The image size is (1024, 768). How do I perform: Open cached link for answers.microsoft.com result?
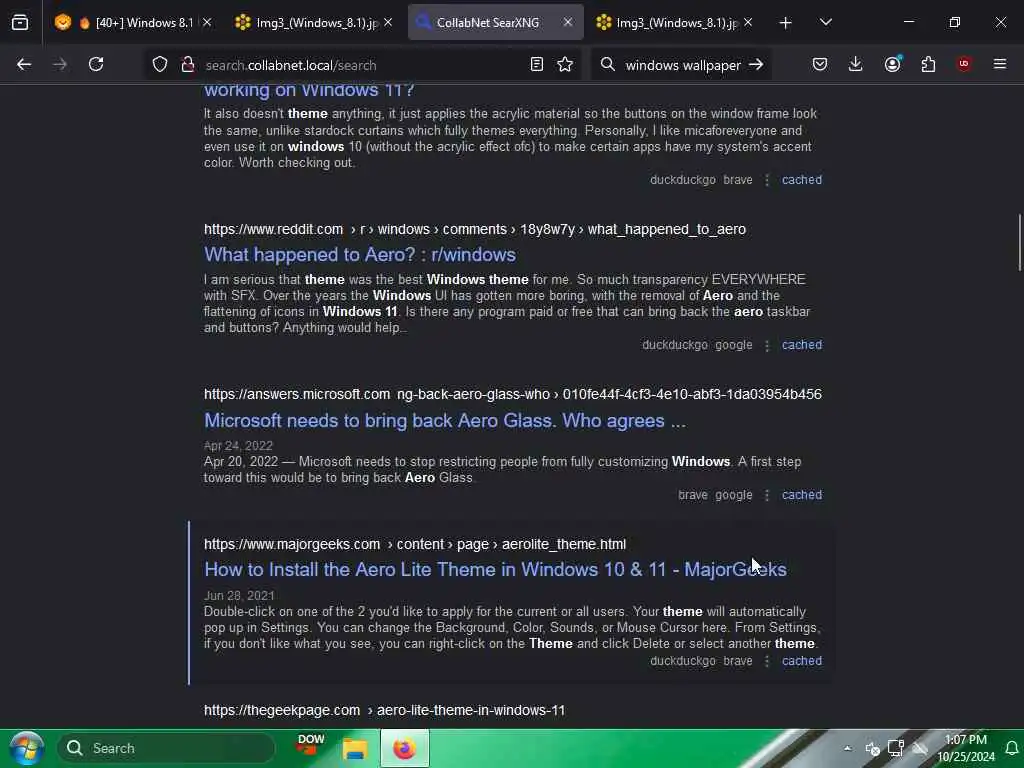coord(802,495)
